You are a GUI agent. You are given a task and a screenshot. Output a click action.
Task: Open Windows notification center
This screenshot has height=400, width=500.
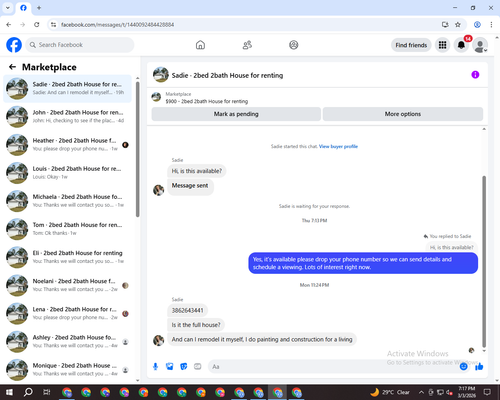point(487,392)
